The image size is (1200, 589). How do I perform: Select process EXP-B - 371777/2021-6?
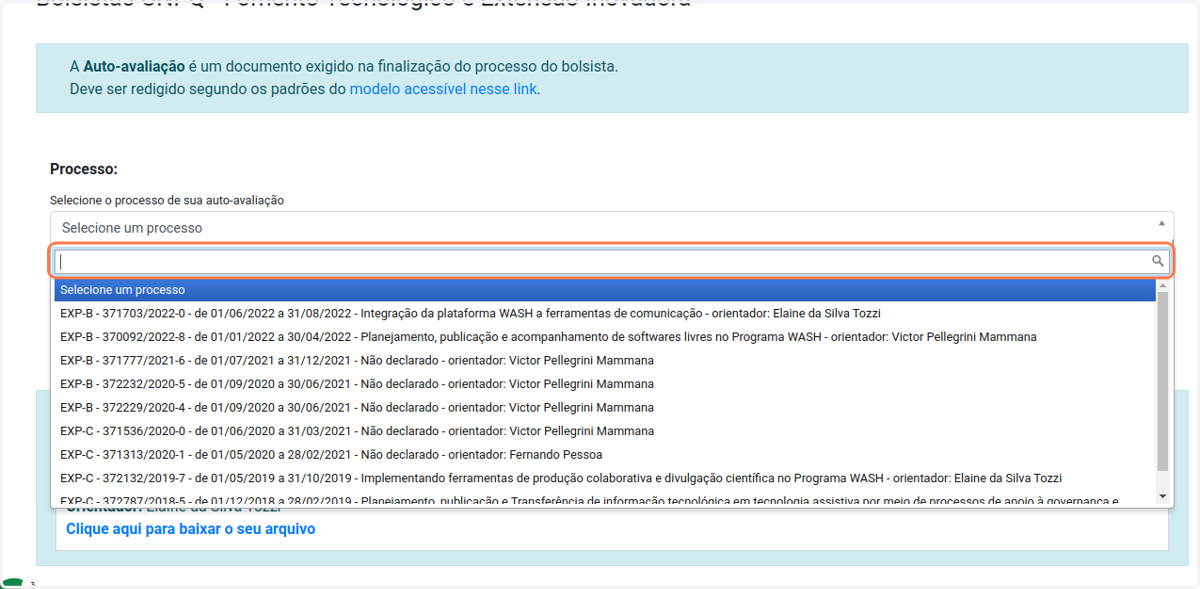pos(605,360)
